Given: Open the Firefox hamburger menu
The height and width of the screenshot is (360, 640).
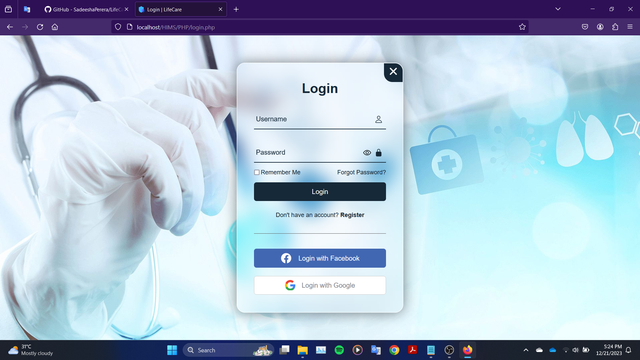Looking at the screenshot, I should (630, 27).
